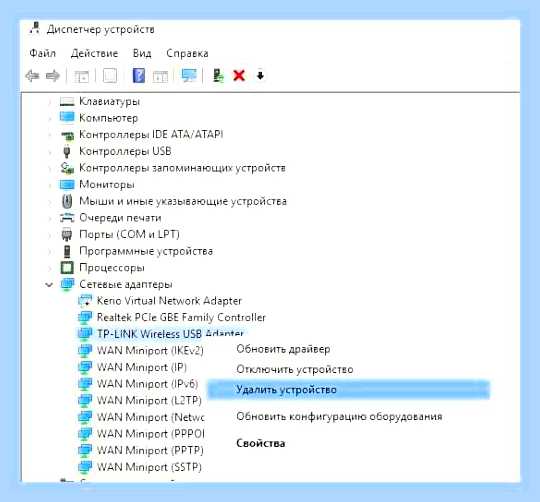
Task: Select WAN Miniport (PPTP)
Action: 150,450
